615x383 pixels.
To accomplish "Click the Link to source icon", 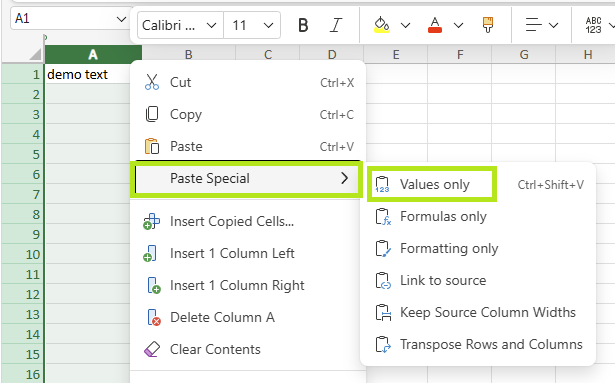I will pos(383,281).
